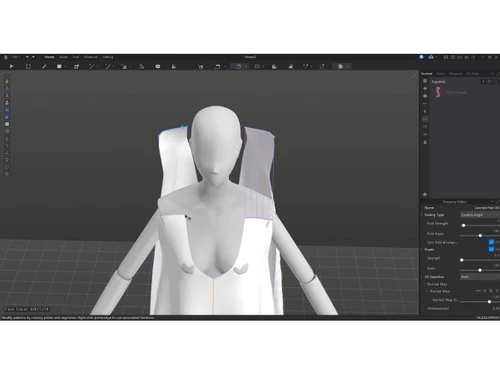Image resolution: width=500 pixels, height=375 pixels.
Task: Click the simulate play arrow in the toolbar
Action: point(11,66)
